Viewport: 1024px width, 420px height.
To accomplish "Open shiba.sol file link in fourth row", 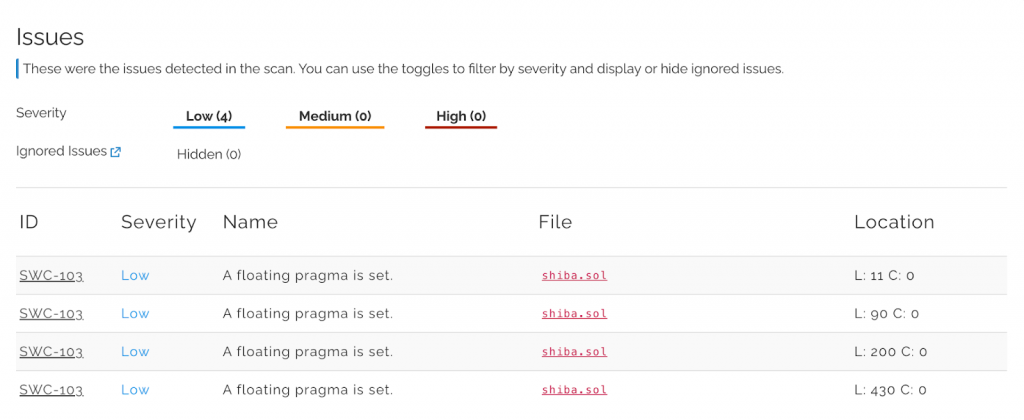I will (574, 390).
